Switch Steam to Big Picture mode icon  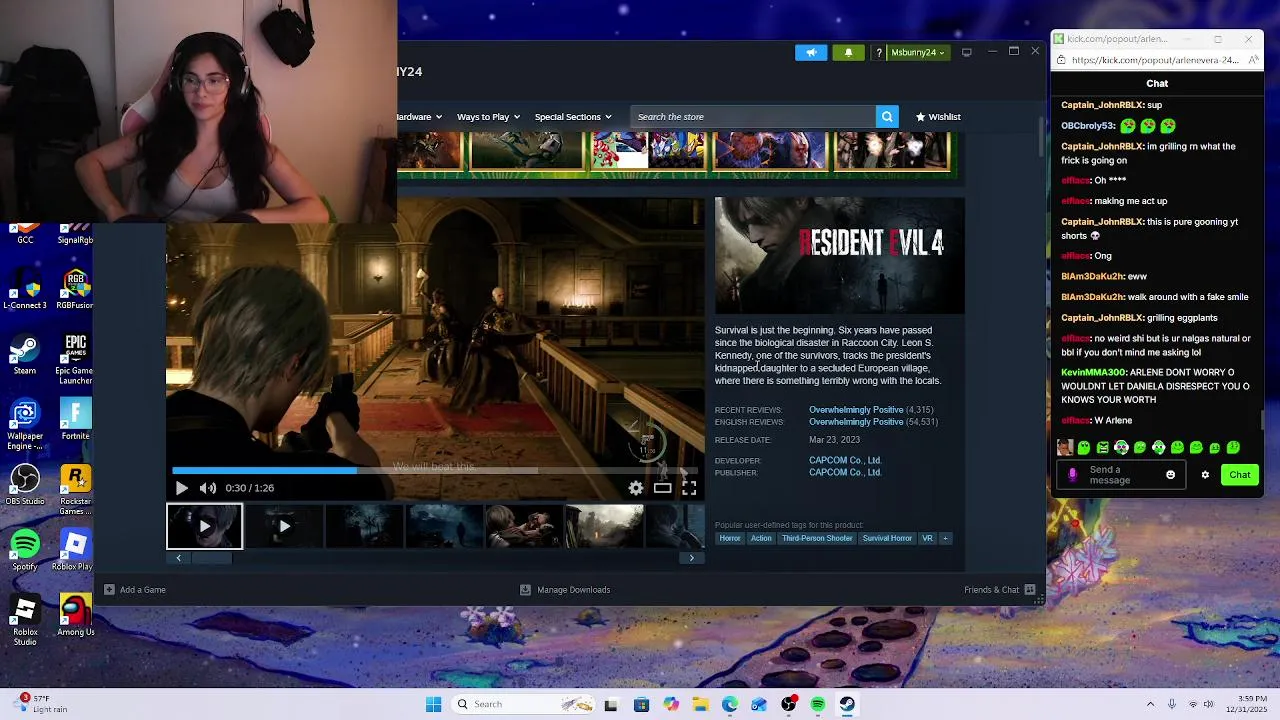pyautogui.click(x=966, y=52)
